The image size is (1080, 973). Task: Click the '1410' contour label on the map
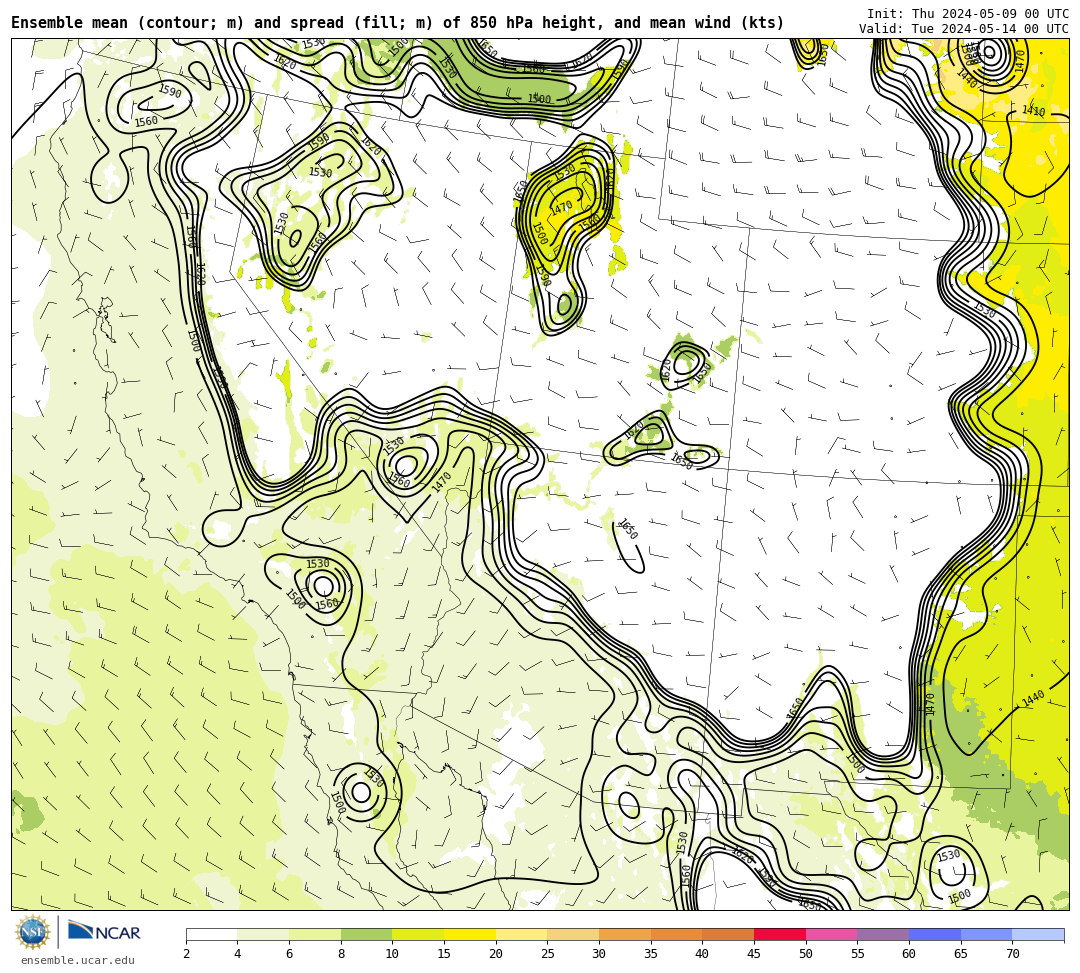point(1033,111)
